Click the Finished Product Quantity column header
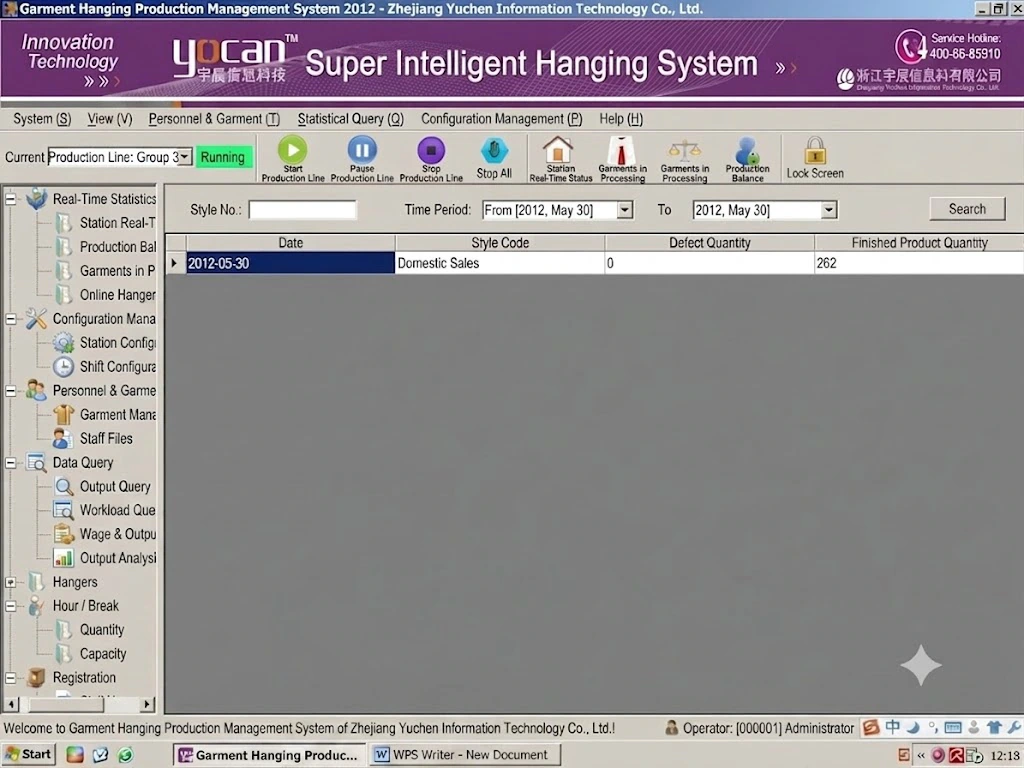This screenshot has width=1024, height=768. pyautogui.click(x=919, y=243)
